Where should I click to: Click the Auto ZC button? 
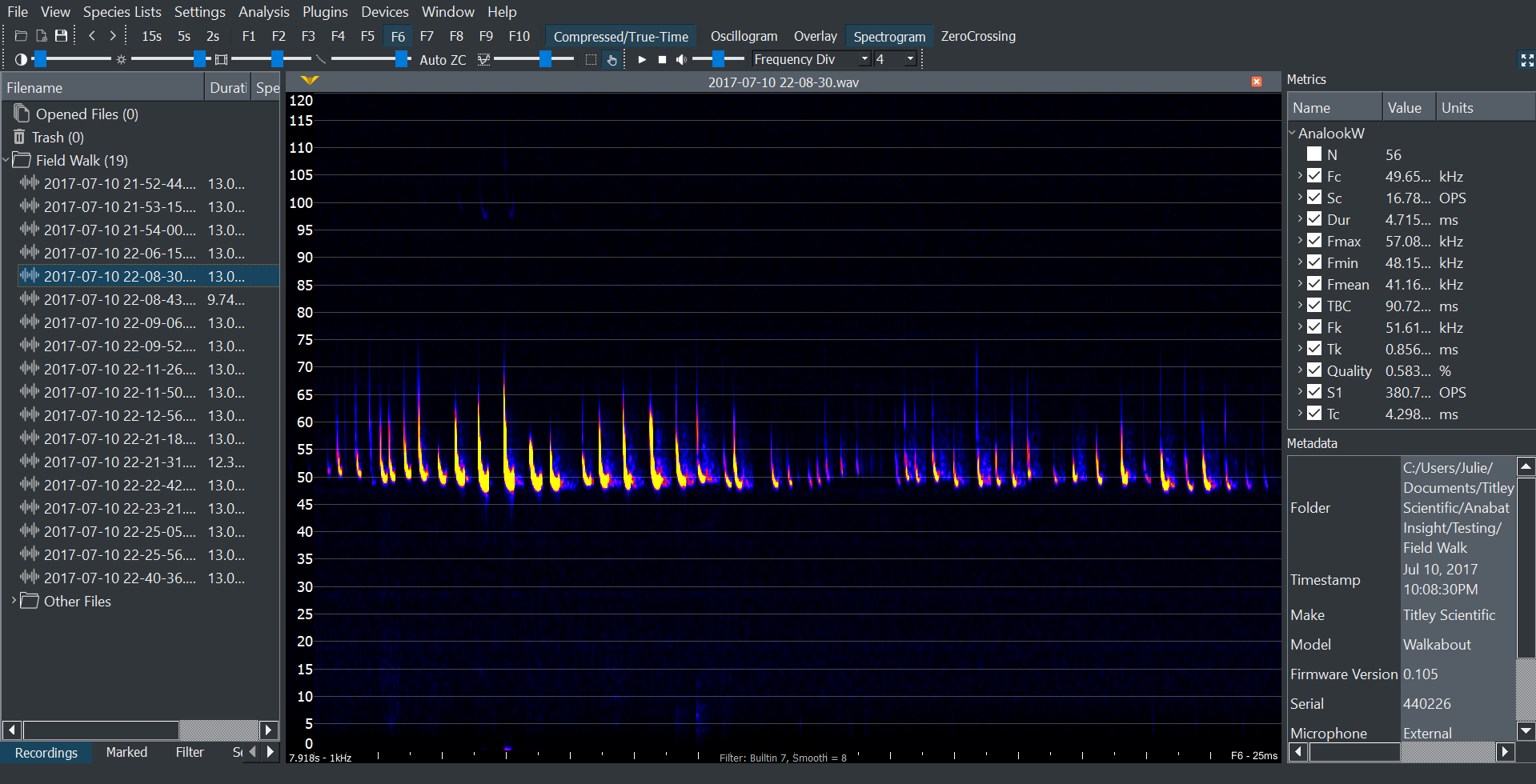(x=442, y=60)
